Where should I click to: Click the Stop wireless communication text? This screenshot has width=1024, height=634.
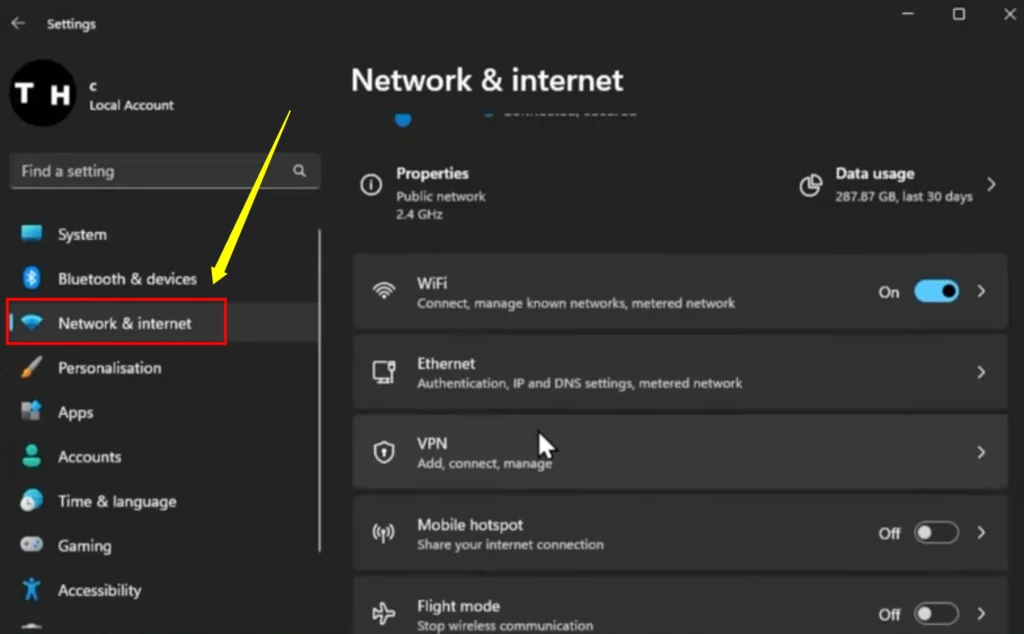[x=505, y=626]
